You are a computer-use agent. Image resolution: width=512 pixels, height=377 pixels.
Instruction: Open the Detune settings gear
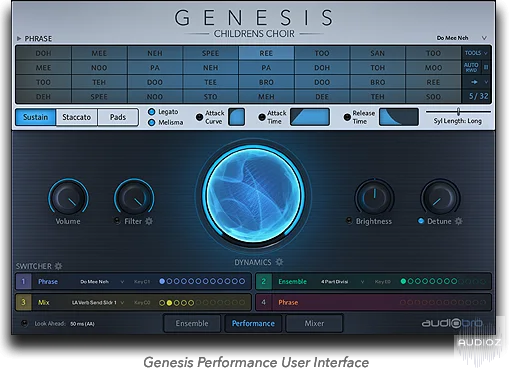coord(459,221)
